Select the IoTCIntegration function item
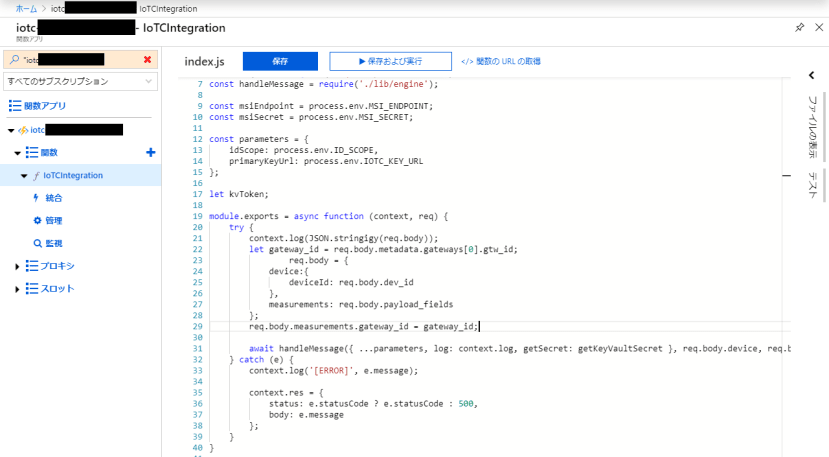Image resolution: width=829 pixels, height=457 pixels. coord(73,175)
